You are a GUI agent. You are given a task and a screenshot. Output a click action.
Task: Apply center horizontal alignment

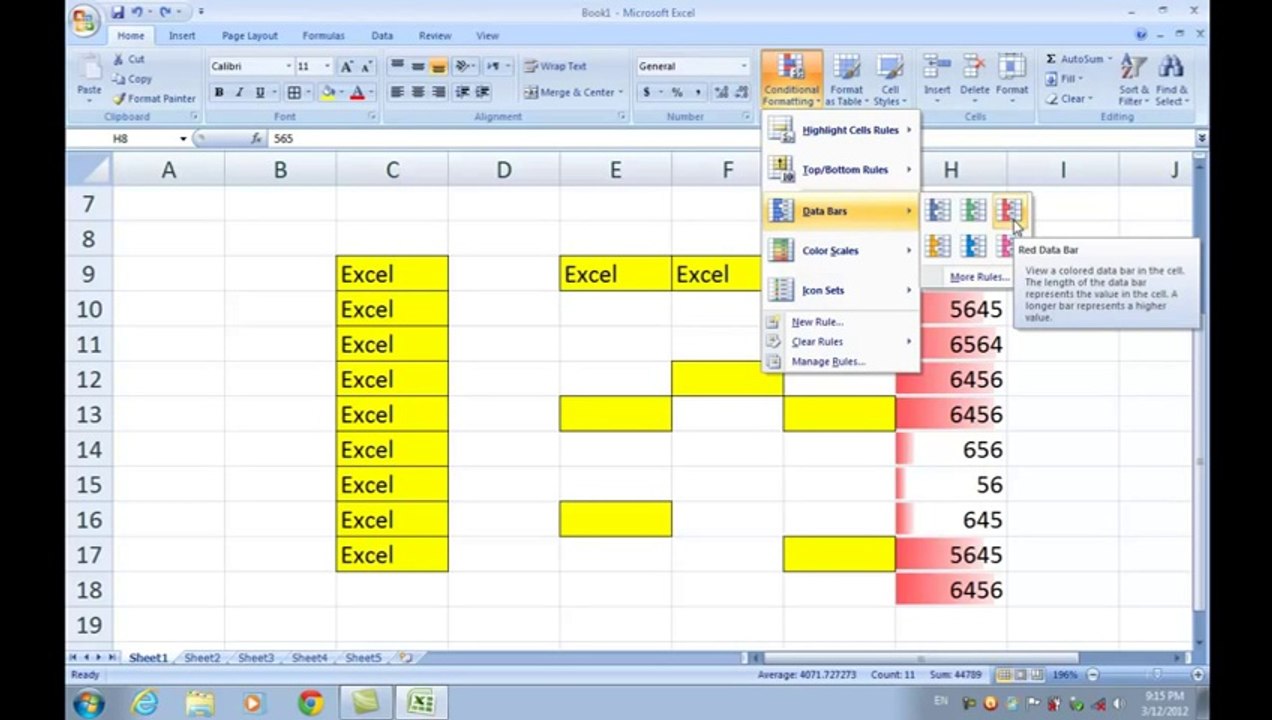(x=418, y=92)
